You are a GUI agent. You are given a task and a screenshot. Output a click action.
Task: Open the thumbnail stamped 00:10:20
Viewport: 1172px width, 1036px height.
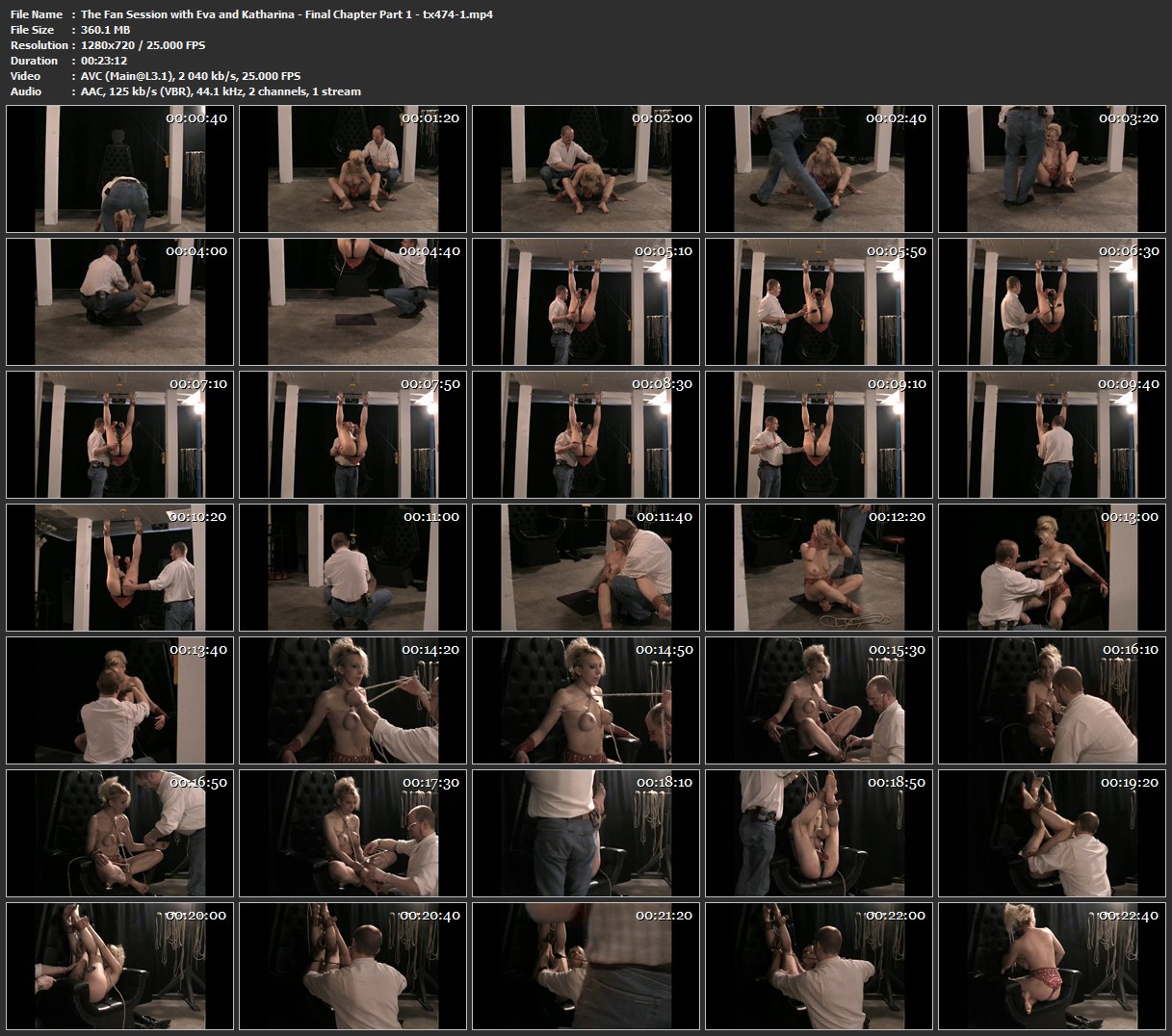[x=120, y=568]
